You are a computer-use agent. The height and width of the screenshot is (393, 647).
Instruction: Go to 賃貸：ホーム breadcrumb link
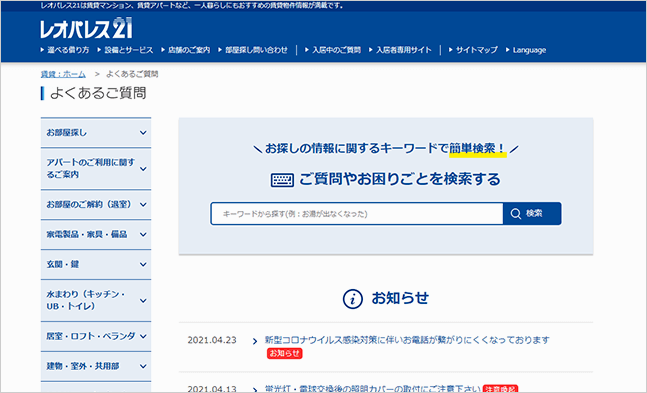tap(63, 74)
